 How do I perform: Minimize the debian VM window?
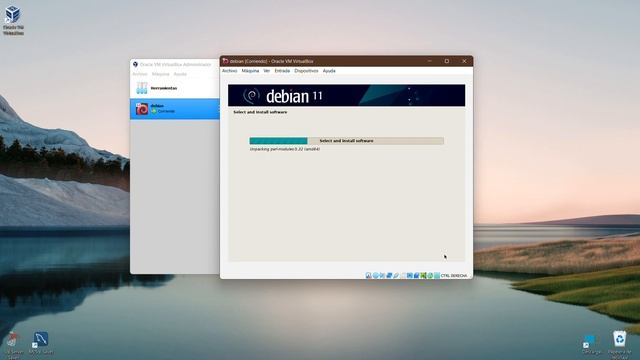click(429, 61)
